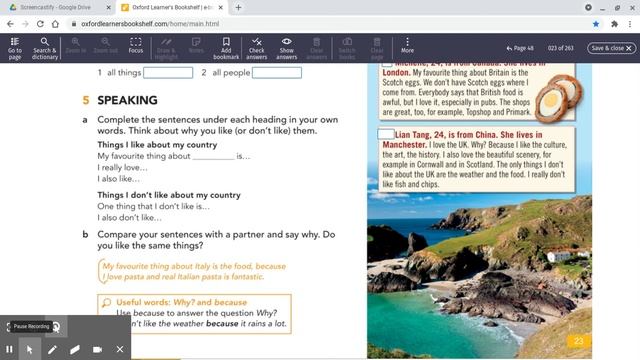Fill in the 'all people' answer box
The width and height of the screenshot is (640, 360).
[277, 73]
